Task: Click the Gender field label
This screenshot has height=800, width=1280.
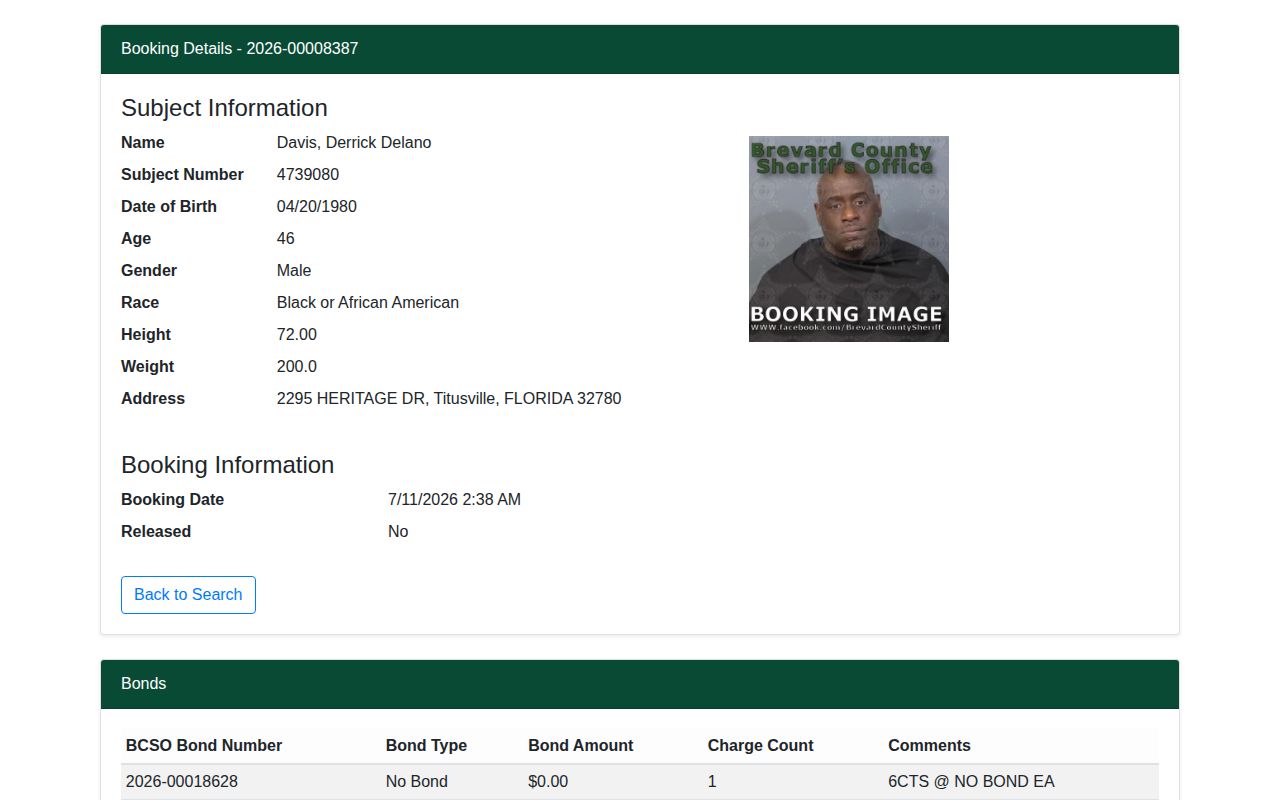Action: 149,271
